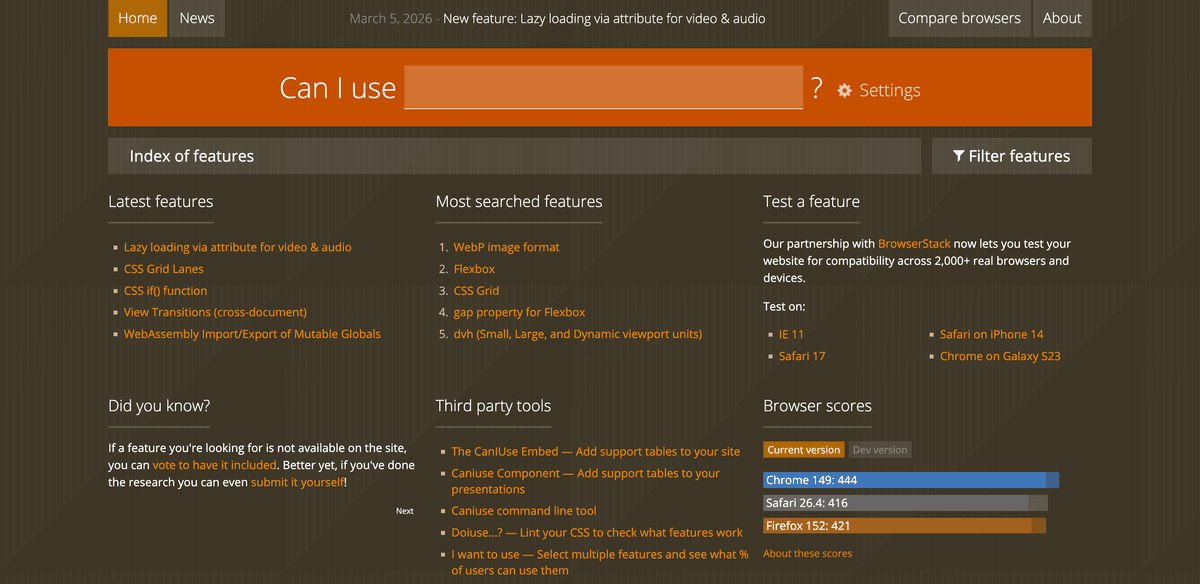Open Caniuse command line tool link
Image resolution: width=1200 pixels, height=584 pixels.
coord(523,511)
